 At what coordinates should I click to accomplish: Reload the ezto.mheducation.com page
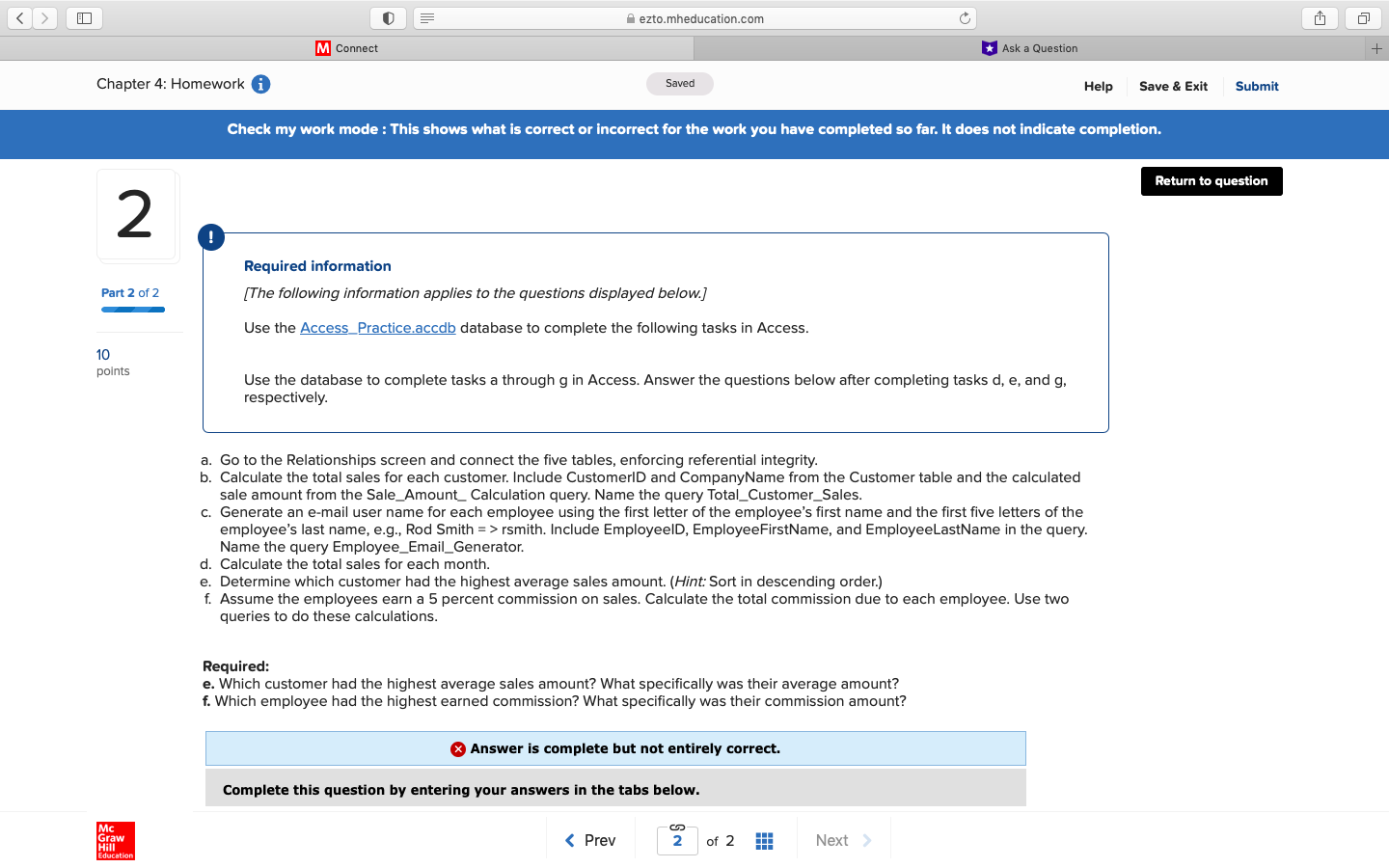[965, 17]
